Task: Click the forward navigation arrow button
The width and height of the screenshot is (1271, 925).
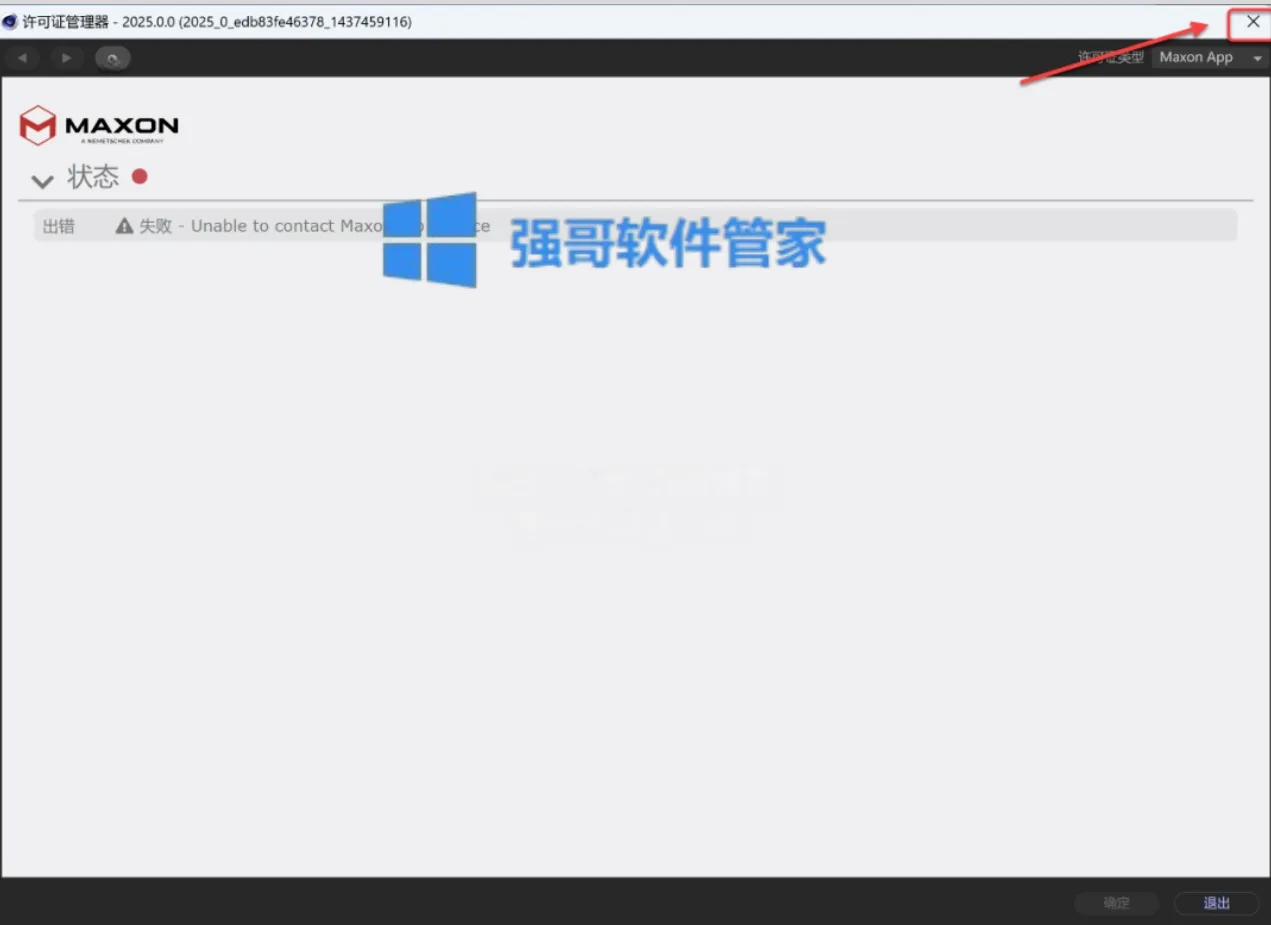Action: click(x=67, y=58)
